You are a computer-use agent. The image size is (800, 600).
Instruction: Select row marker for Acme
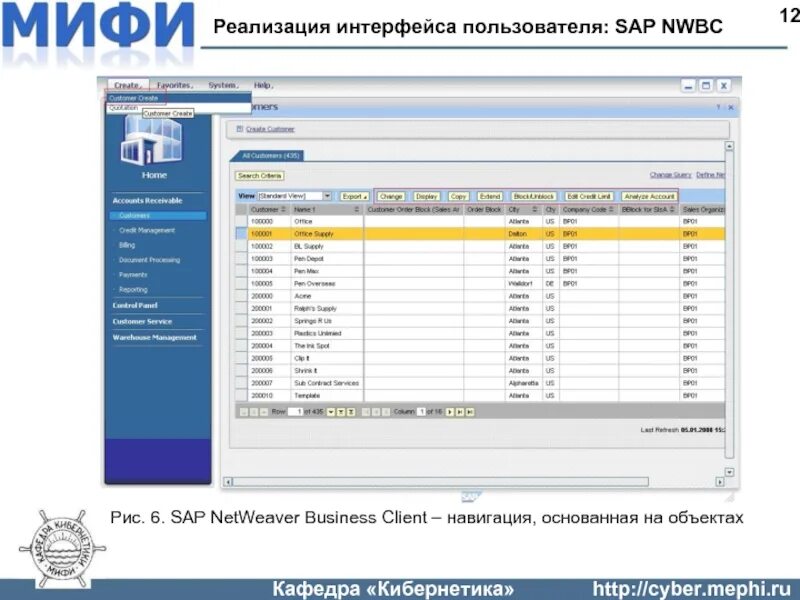241,296
